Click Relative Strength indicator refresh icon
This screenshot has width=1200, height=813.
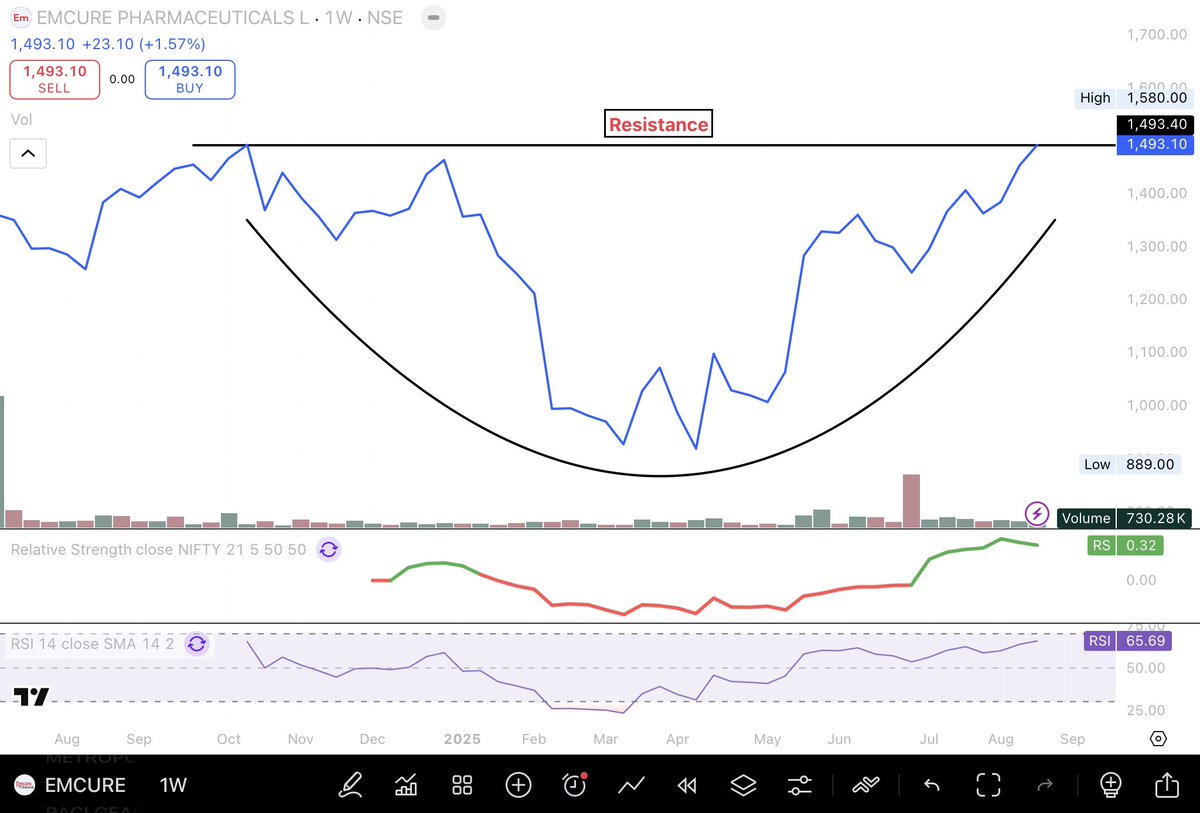point(329,549)
